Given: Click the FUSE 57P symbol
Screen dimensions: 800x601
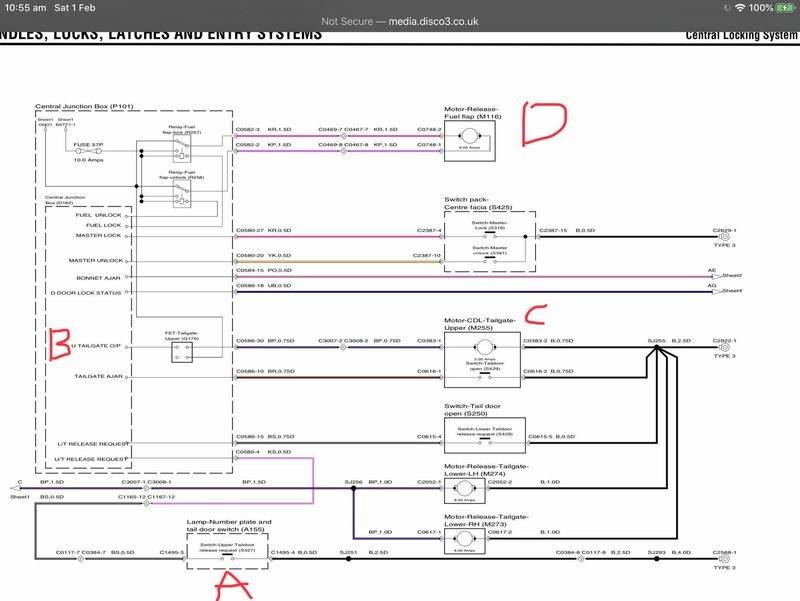Looking at the screenshot, I should point(89,151).
